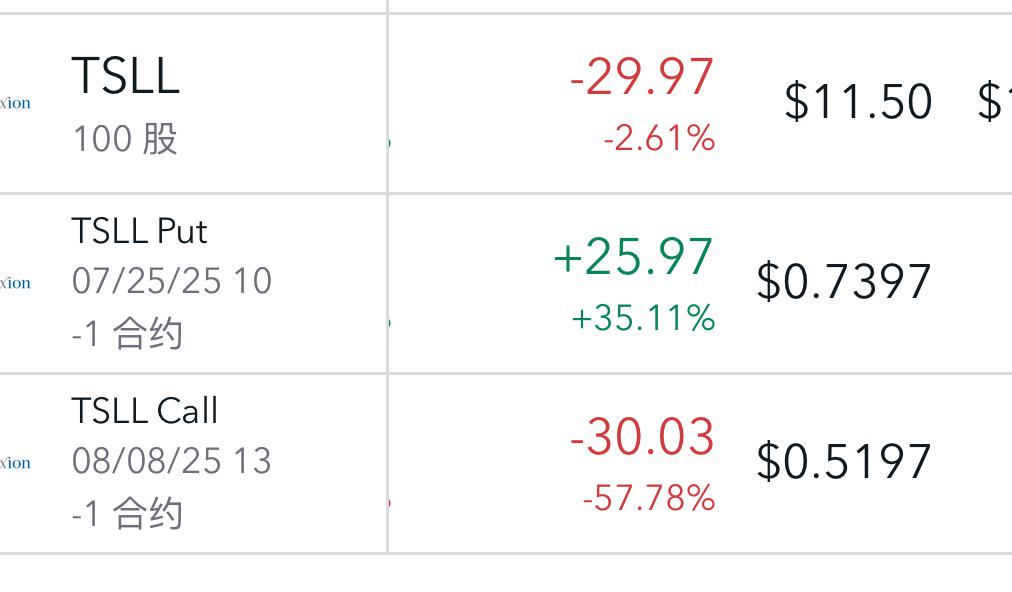Open the TSLL Call option position

pos(145,411)
